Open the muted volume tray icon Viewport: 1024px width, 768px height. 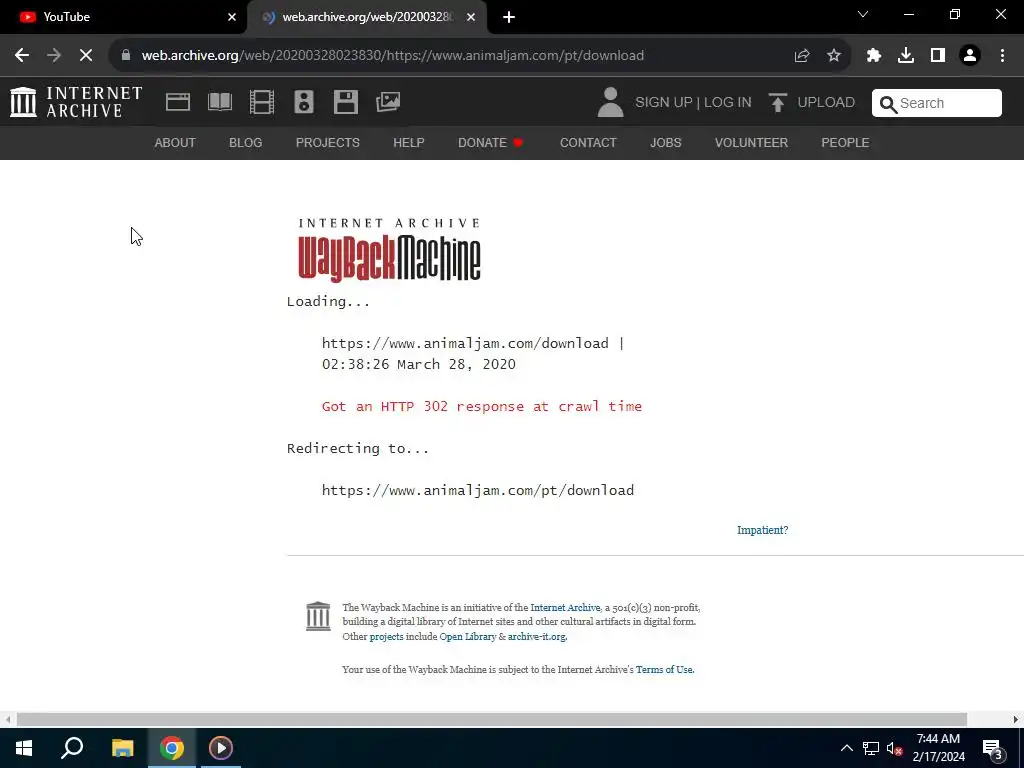click(894, 748)
